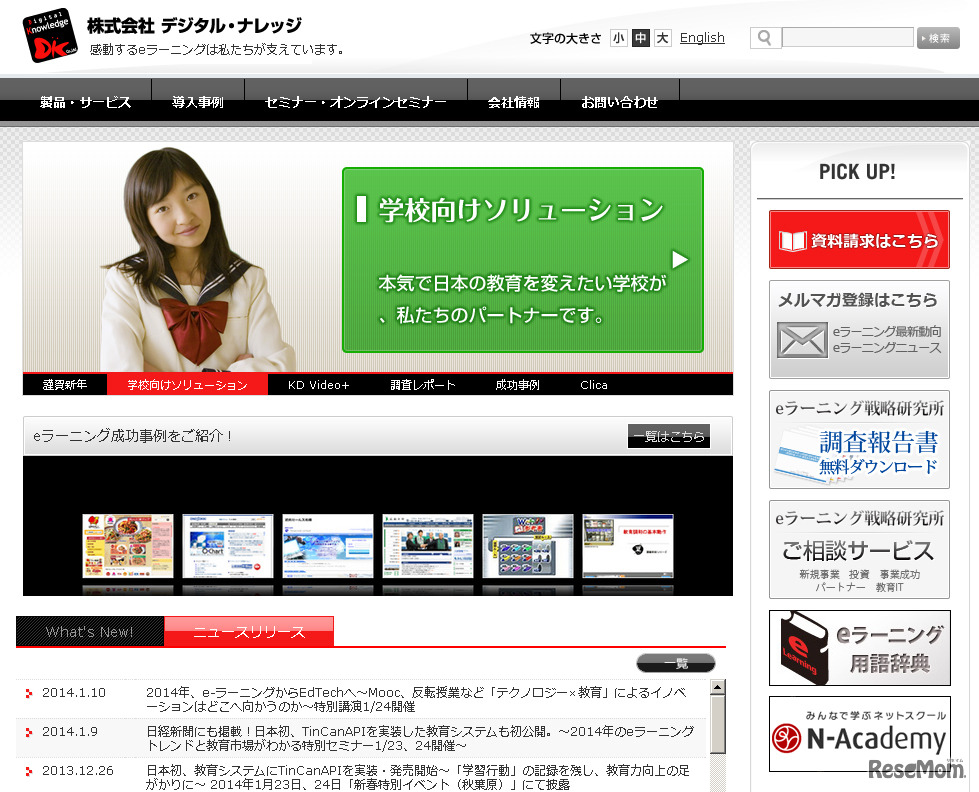979x792 pixels.
Task: Switch text size to 小
Action: [x=618, y=37]
